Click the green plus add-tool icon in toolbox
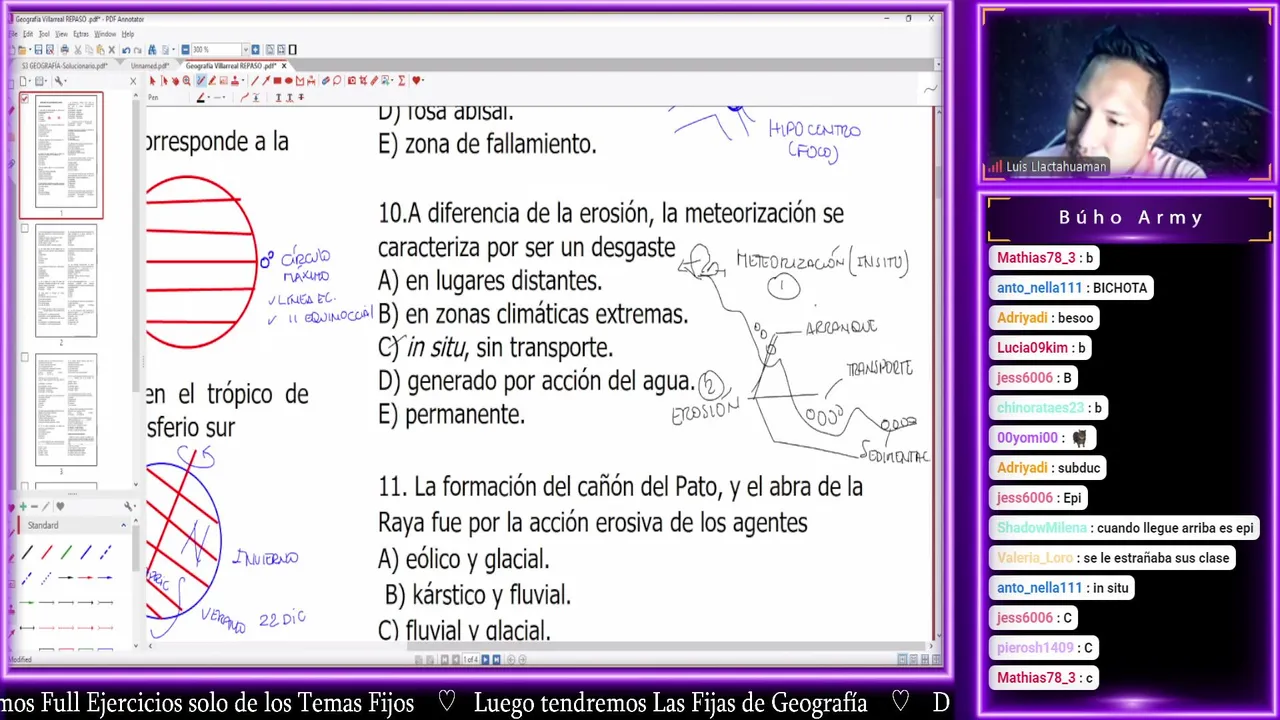The image size is (1280, 720). 23,506
